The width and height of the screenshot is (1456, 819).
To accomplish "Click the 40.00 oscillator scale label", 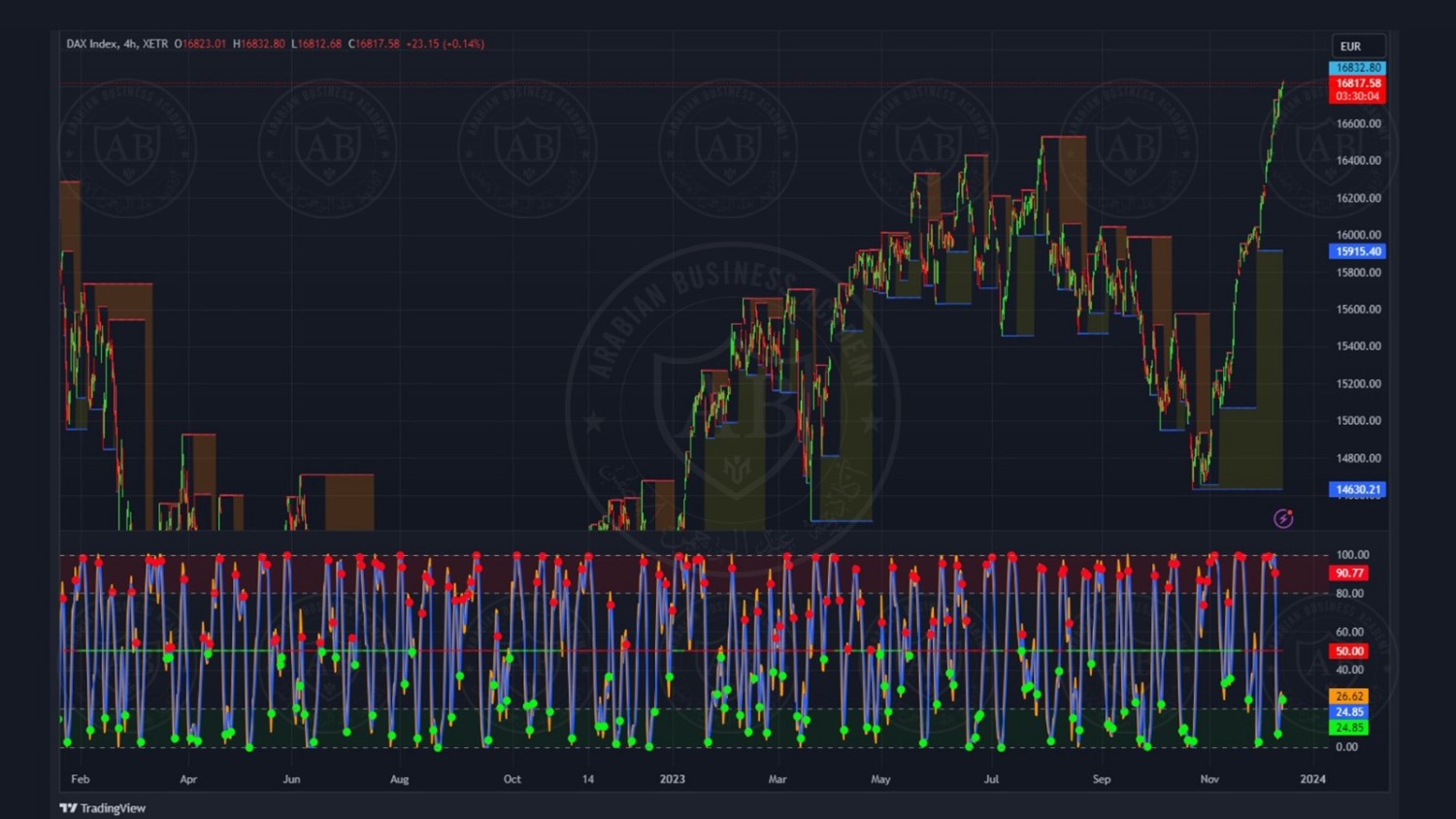I will pos(1350,670).
